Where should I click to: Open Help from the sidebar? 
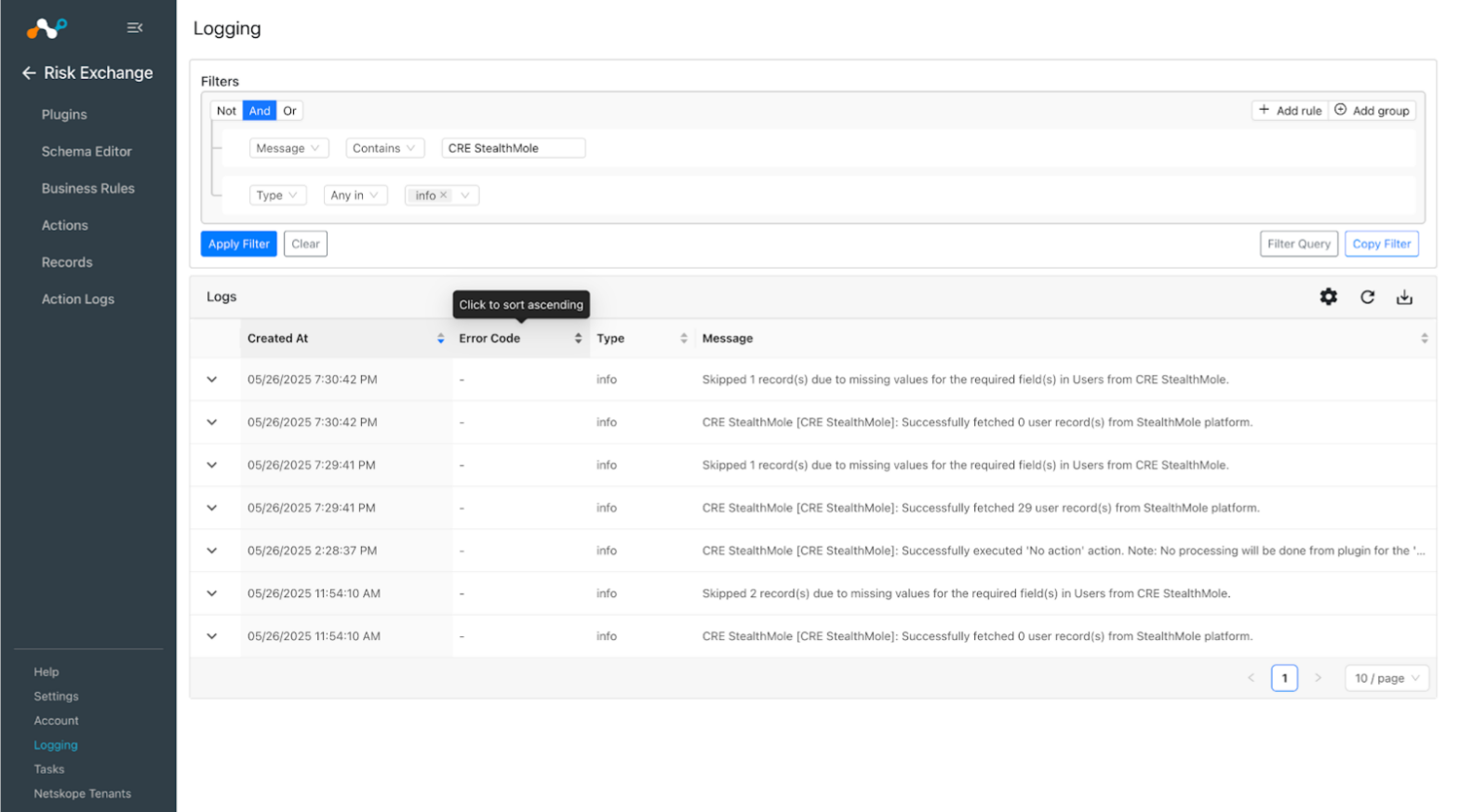coord(47,672)
